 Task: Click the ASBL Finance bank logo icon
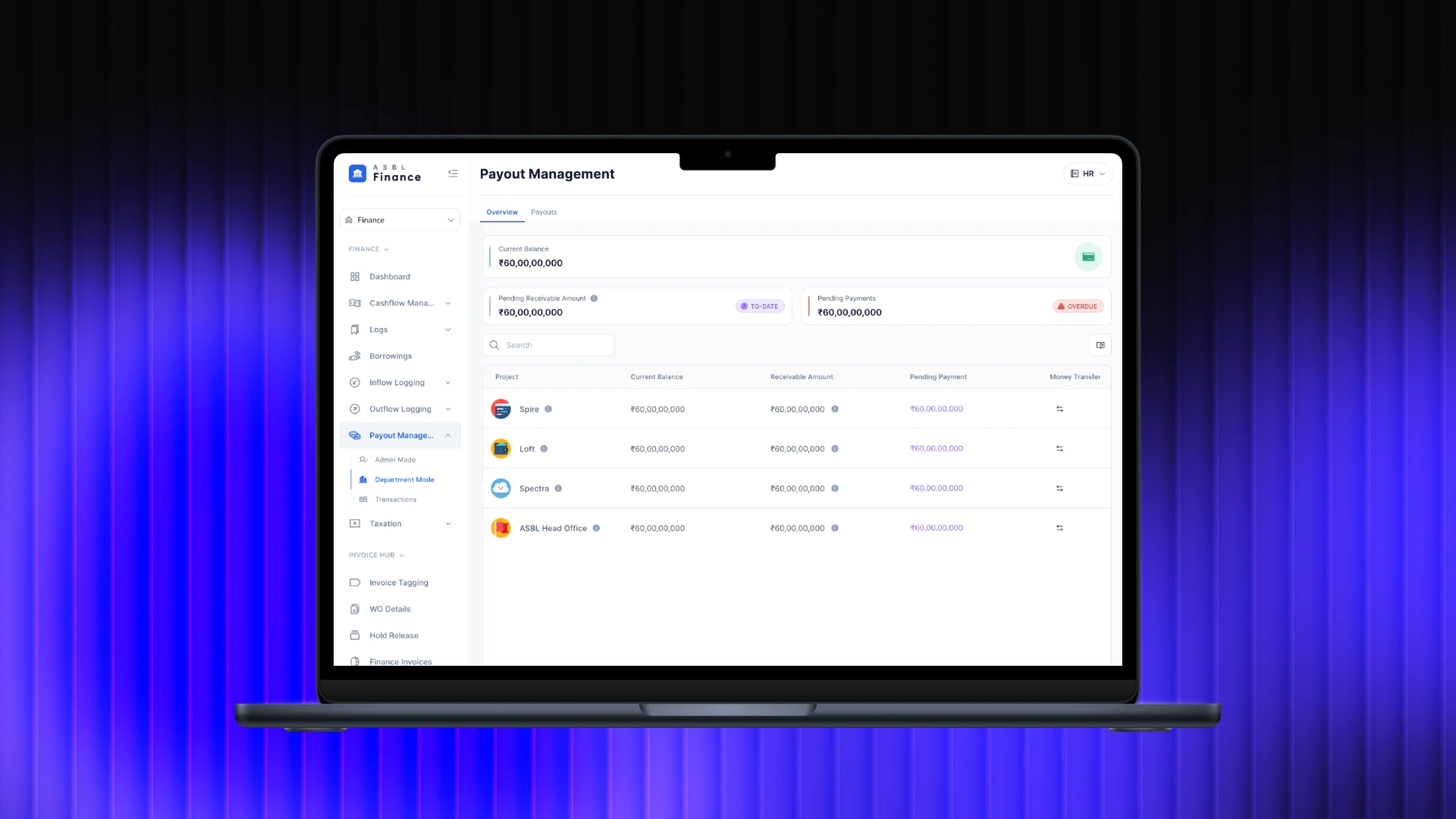tap(357, 174)
